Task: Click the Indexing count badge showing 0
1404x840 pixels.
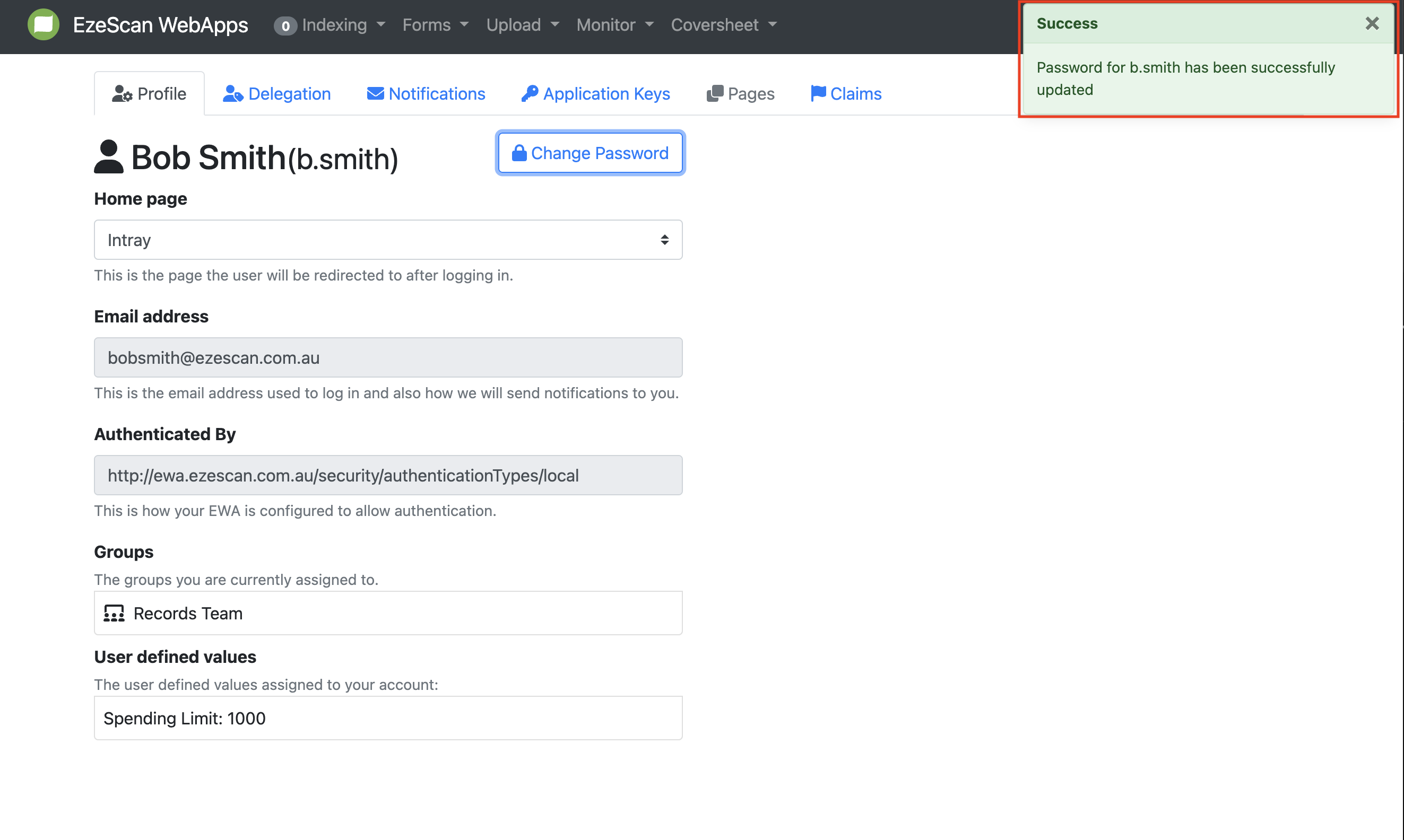Action: click(x=285, y=26)
